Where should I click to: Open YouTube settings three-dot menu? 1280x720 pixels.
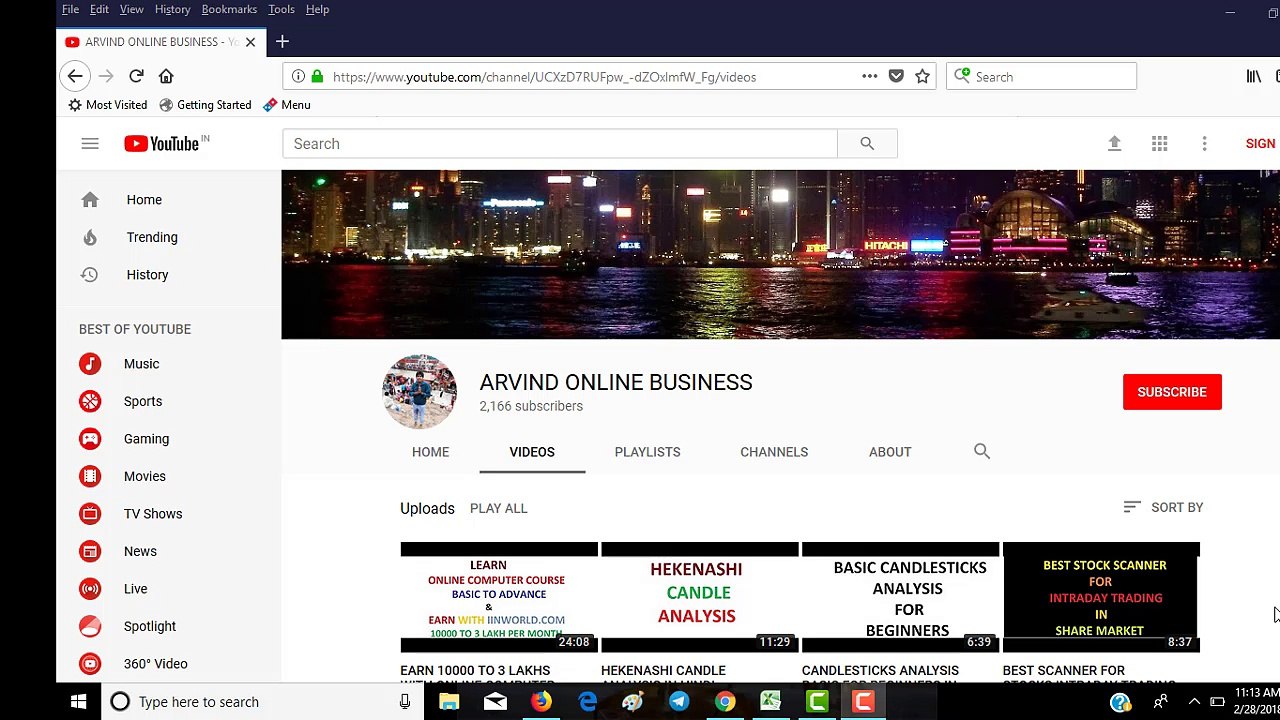click(1204, 144)
